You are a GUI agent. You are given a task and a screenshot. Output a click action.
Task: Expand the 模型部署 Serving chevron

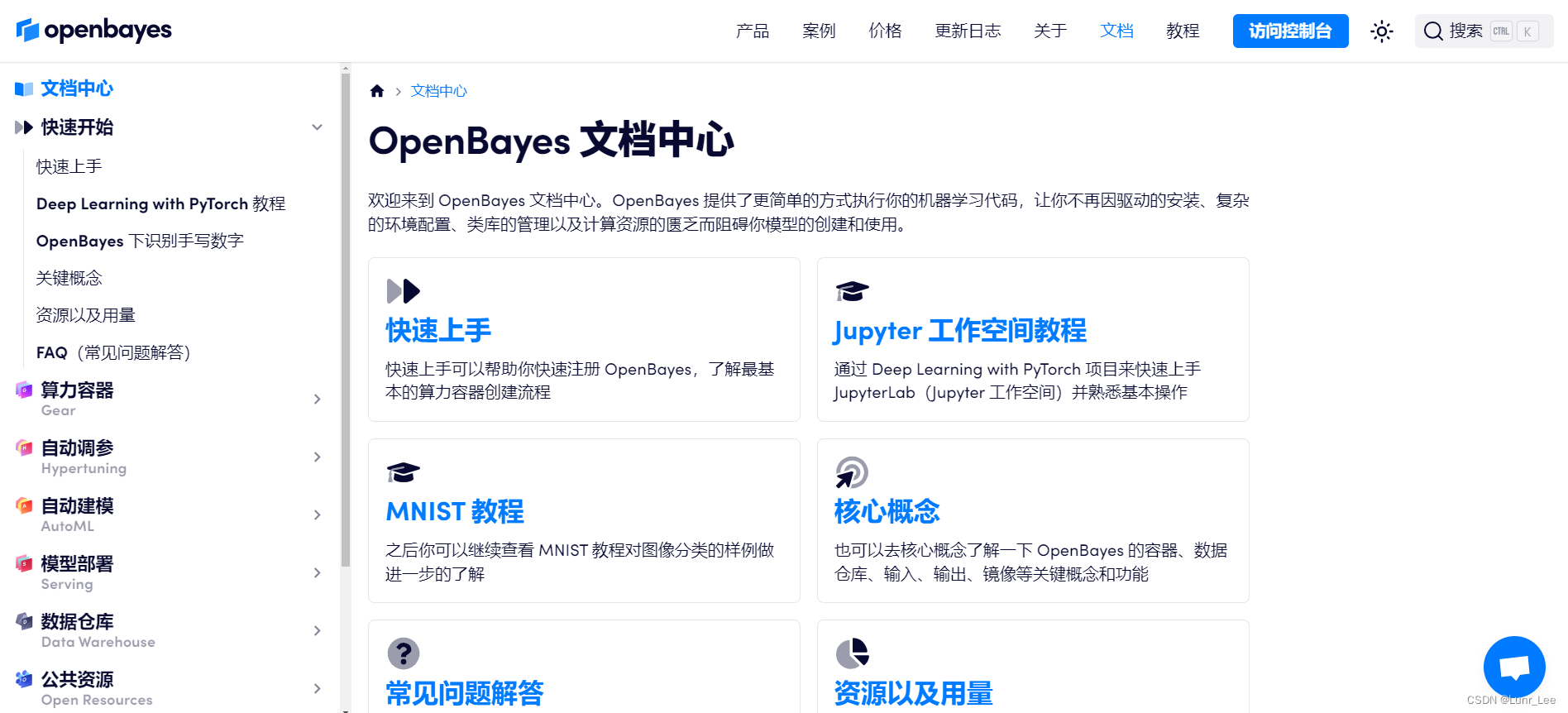318,573
